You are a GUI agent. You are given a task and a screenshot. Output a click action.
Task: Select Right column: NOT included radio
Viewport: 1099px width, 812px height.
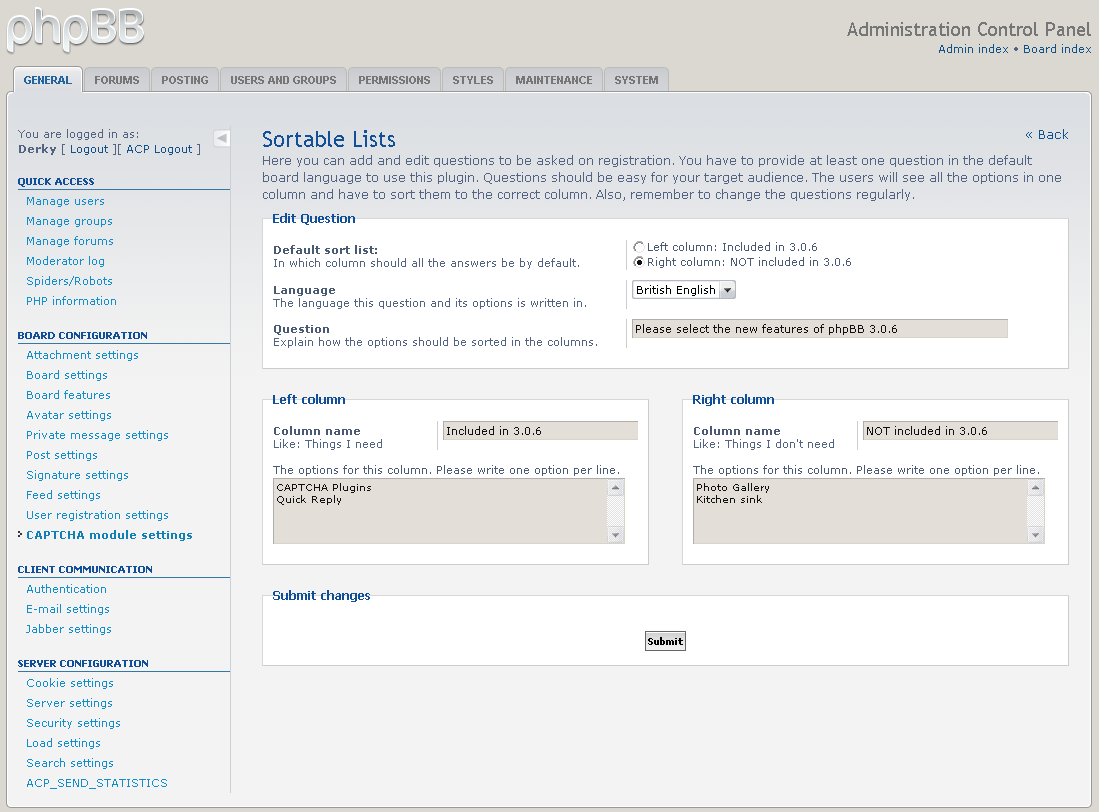pyautogui.click(x=639, y=263)
